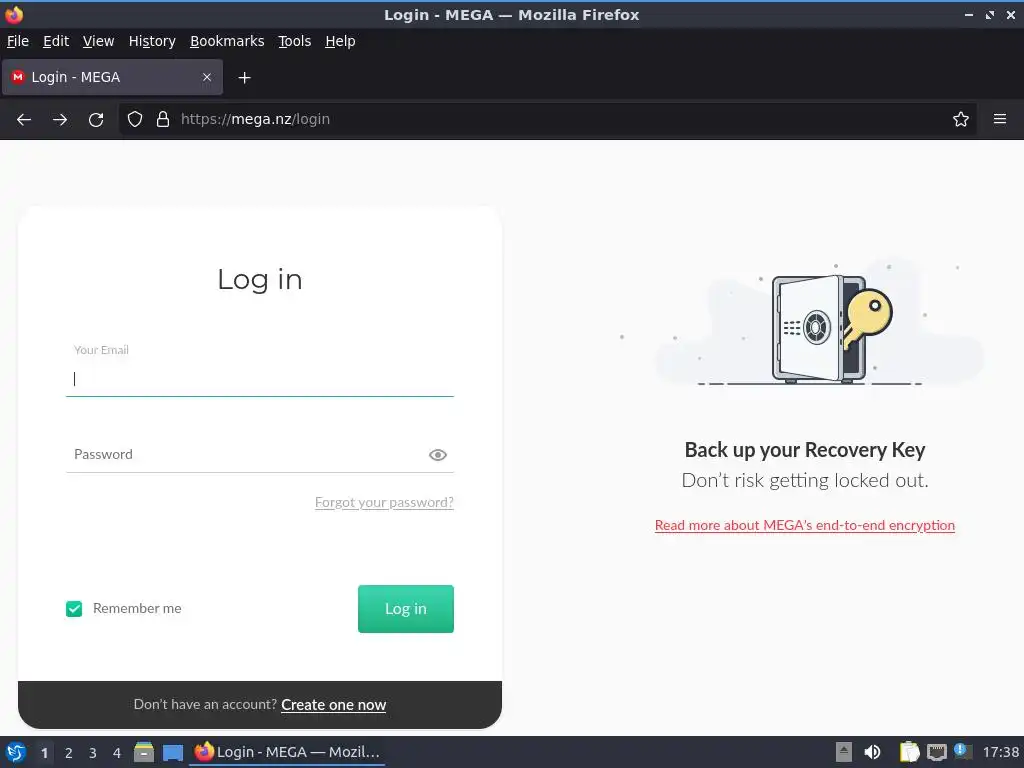Open the Help menu
This screenshot has height=768, width=1024.
(x=340, y=41)
